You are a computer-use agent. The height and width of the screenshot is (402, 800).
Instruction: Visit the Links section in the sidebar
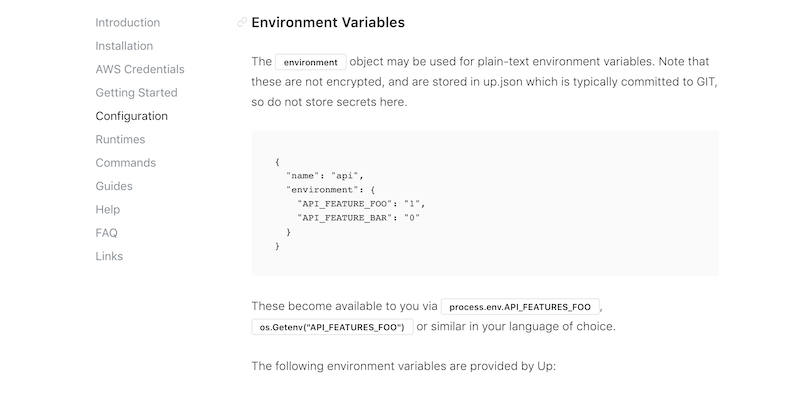click(109, 256)
